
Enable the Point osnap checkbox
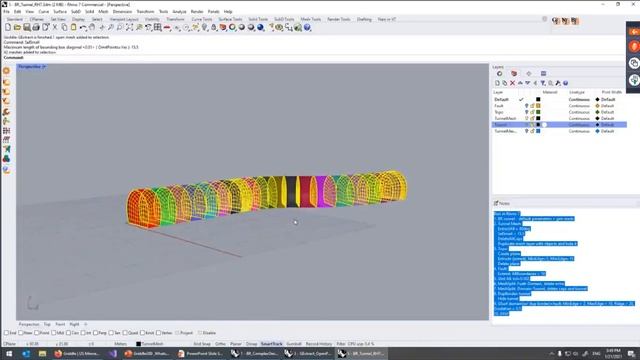(37, 333)
